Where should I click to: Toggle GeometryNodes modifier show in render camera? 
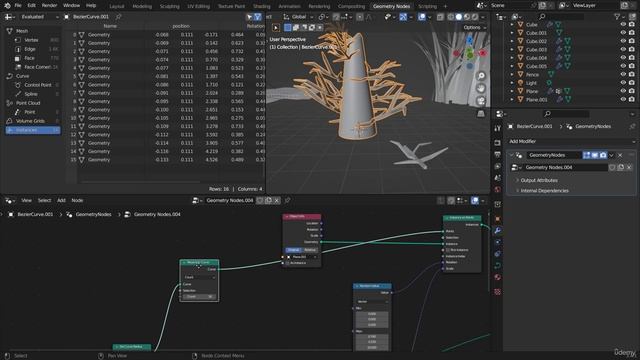click(603, 155)
